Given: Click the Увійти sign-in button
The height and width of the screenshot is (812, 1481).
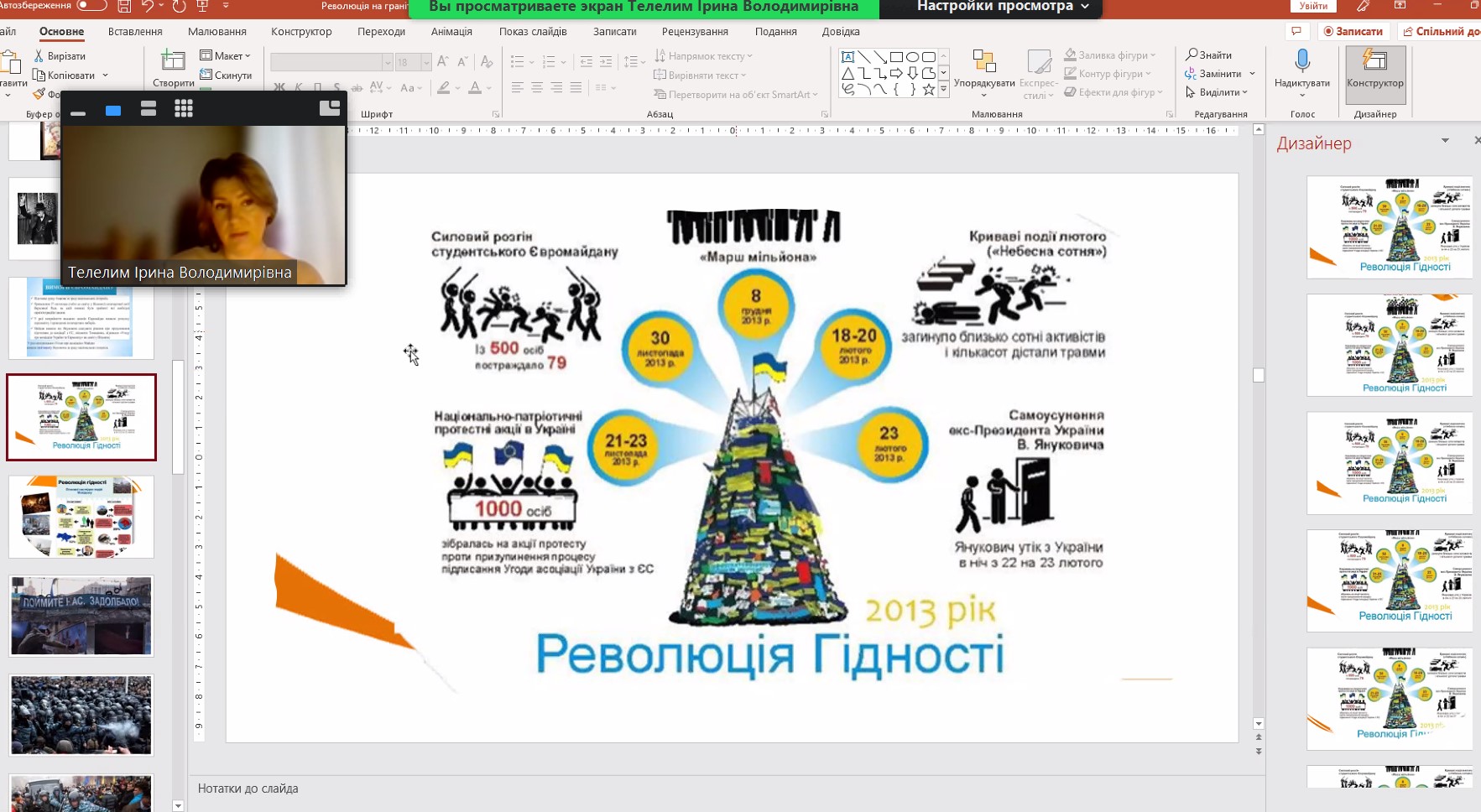Looking at the screenshot, I should tap(1313, 7).
